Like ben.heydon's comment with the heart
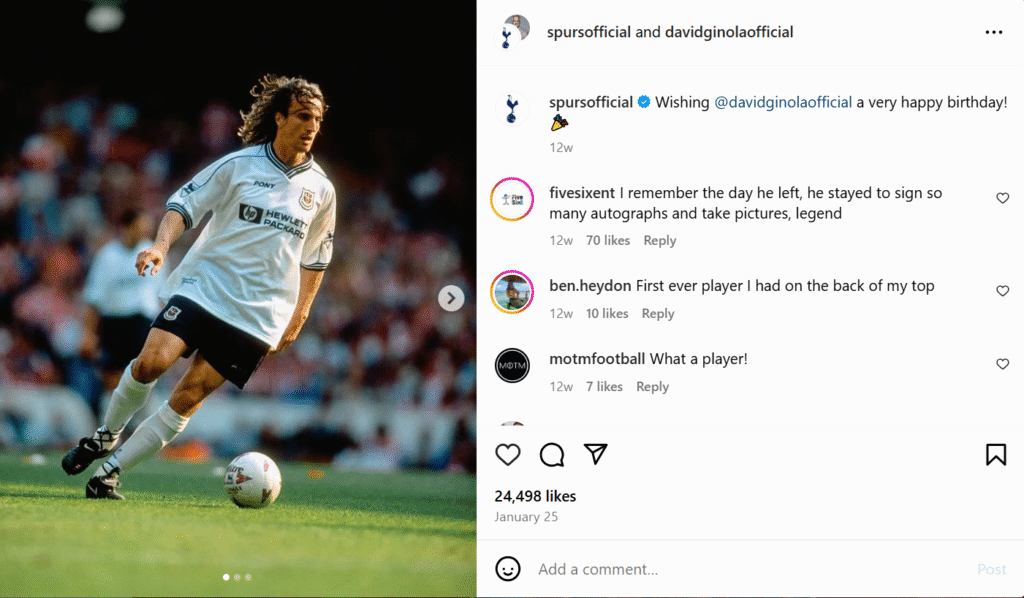 coord(1002,290)
